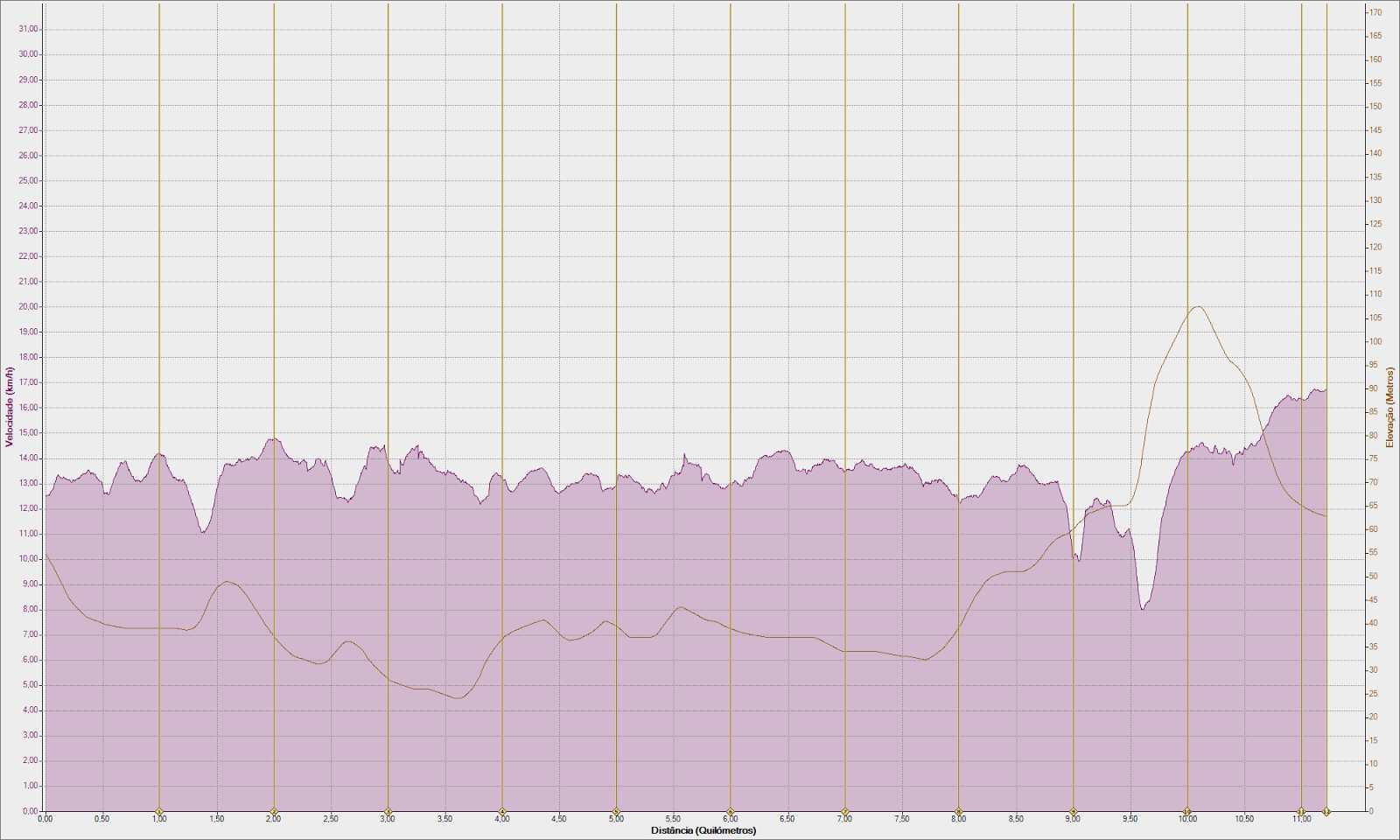Select '105' on the elevation axis
This screenshot has height=840, width=1400.
[x=1375, y=318]
